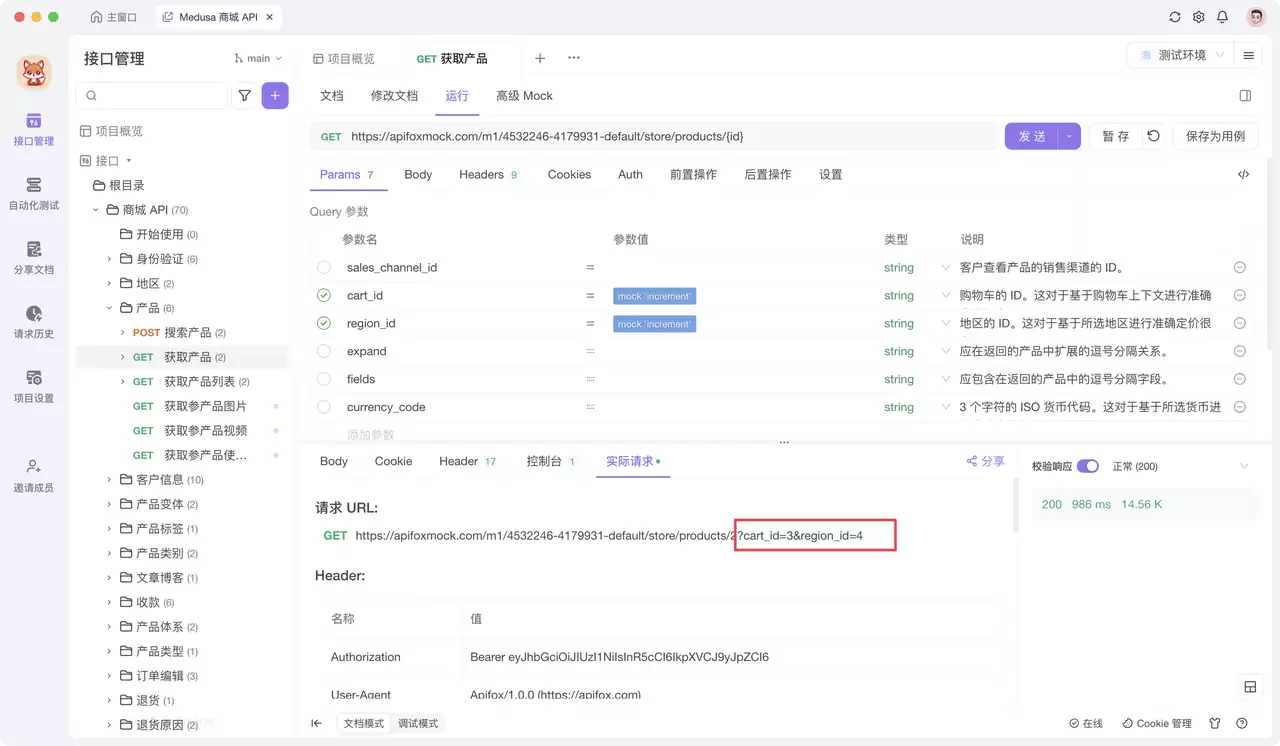Switch to 文档模式
The image size is (1280, 746).
(364, 723)
